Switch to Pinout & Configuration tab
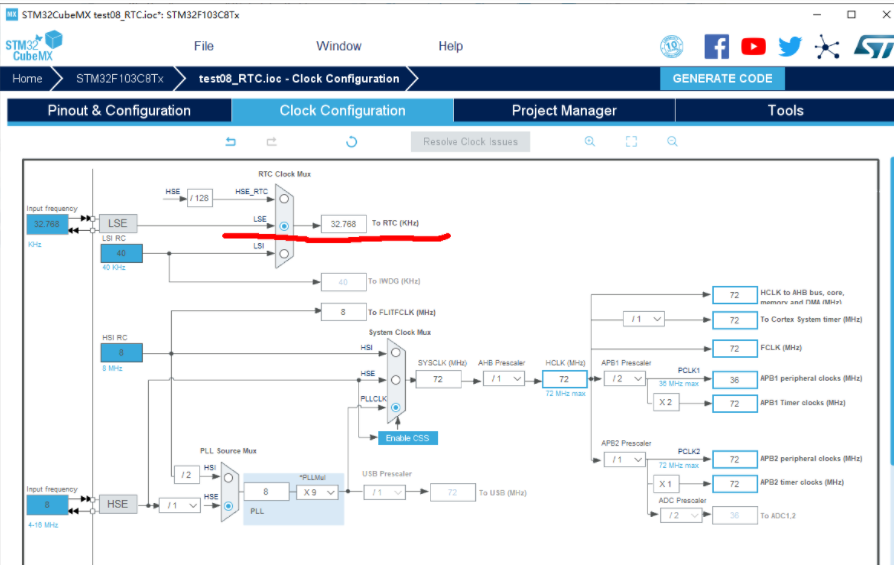Viewport: 894px width, 565px height. [119, 111]
